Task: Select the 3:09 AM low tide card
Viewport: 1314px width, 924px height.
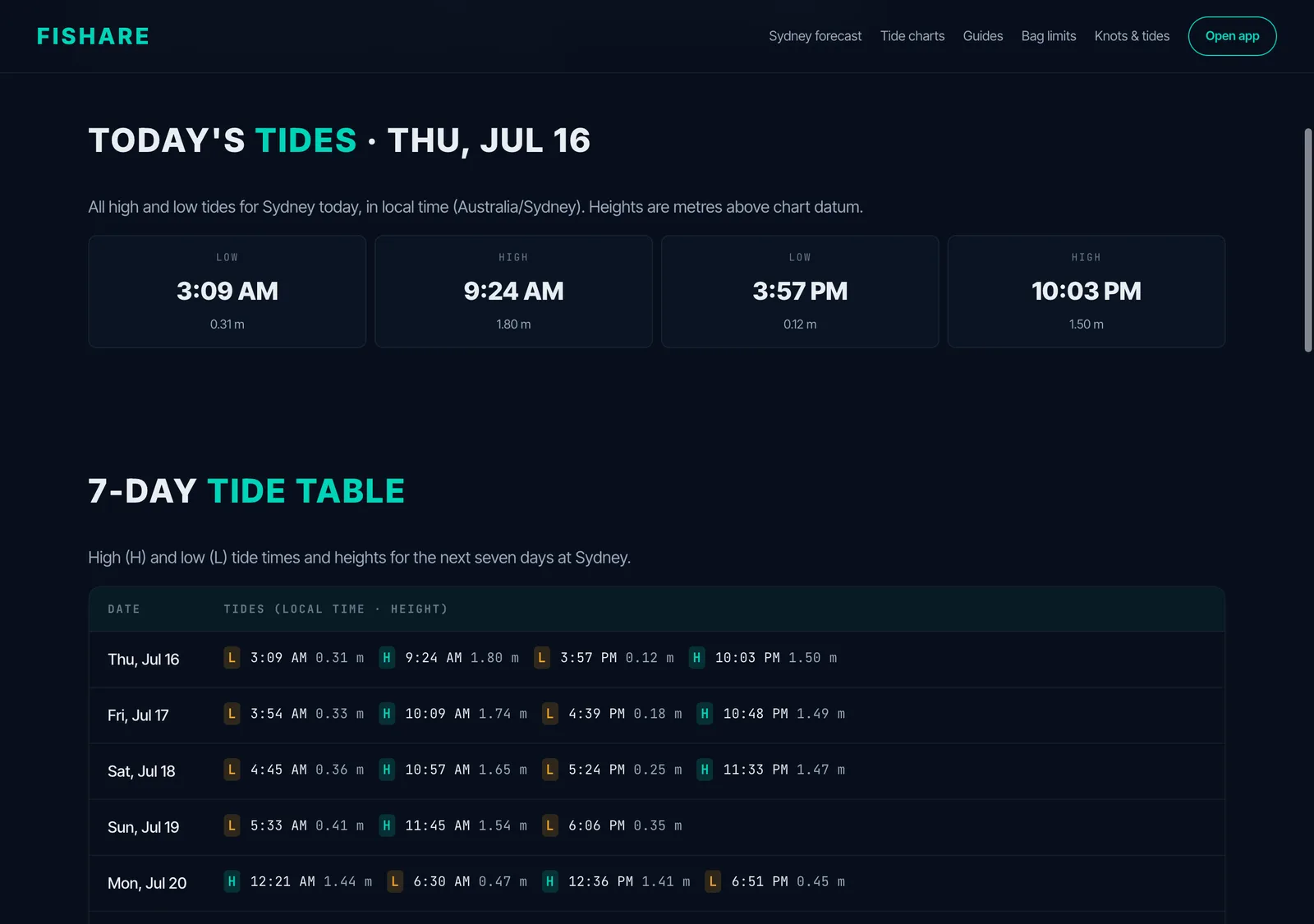Action: tap(227, 292)
